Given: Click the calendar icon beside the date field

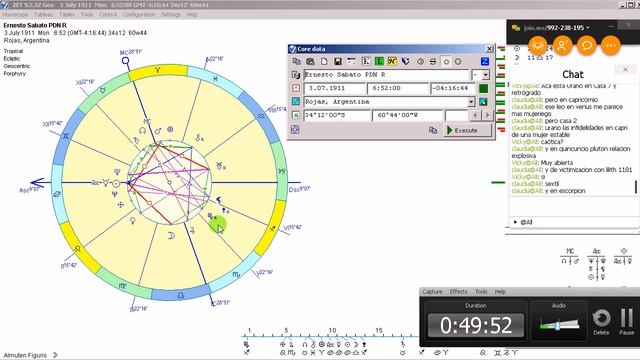Looking at the screenshot, I should point(296,88).
